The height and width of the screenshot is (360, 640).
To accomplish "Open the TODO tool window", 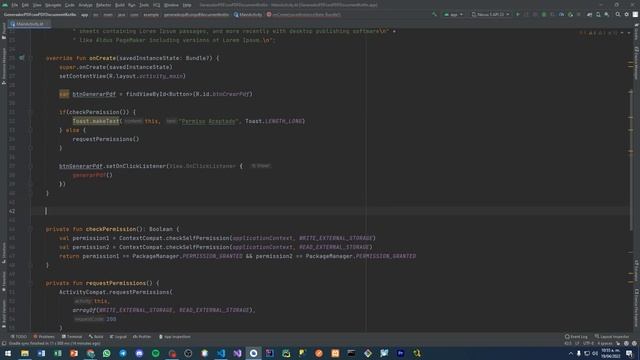I will click(19, 337).
